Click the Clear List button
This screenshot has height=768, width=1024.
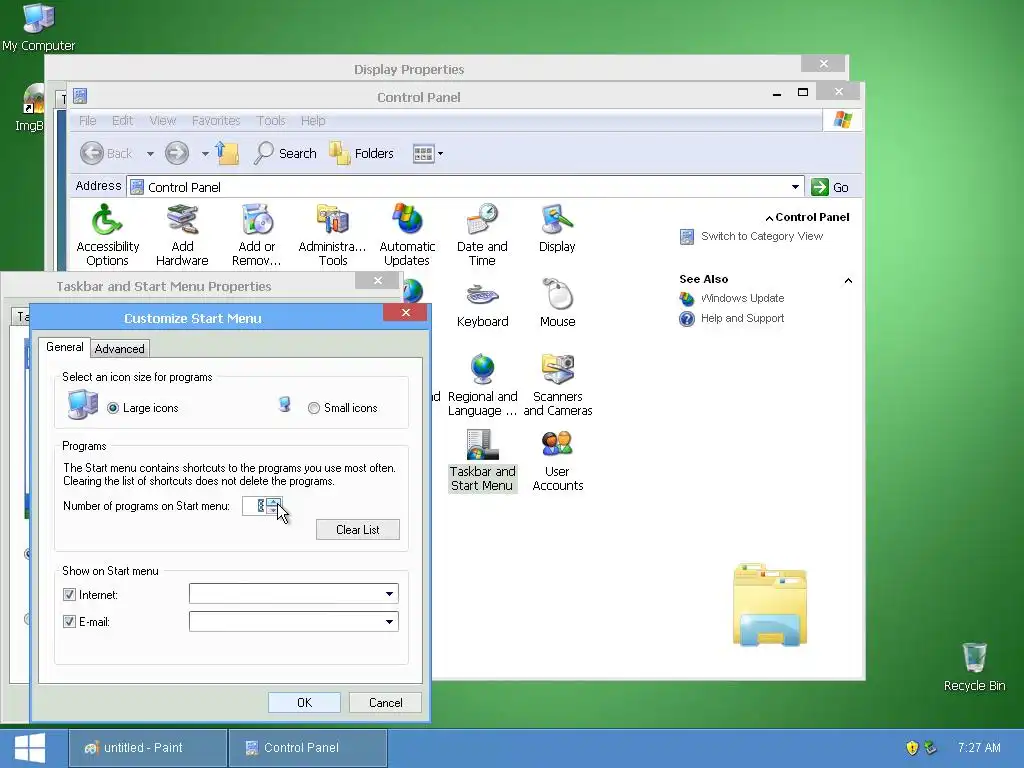[358, 530]
